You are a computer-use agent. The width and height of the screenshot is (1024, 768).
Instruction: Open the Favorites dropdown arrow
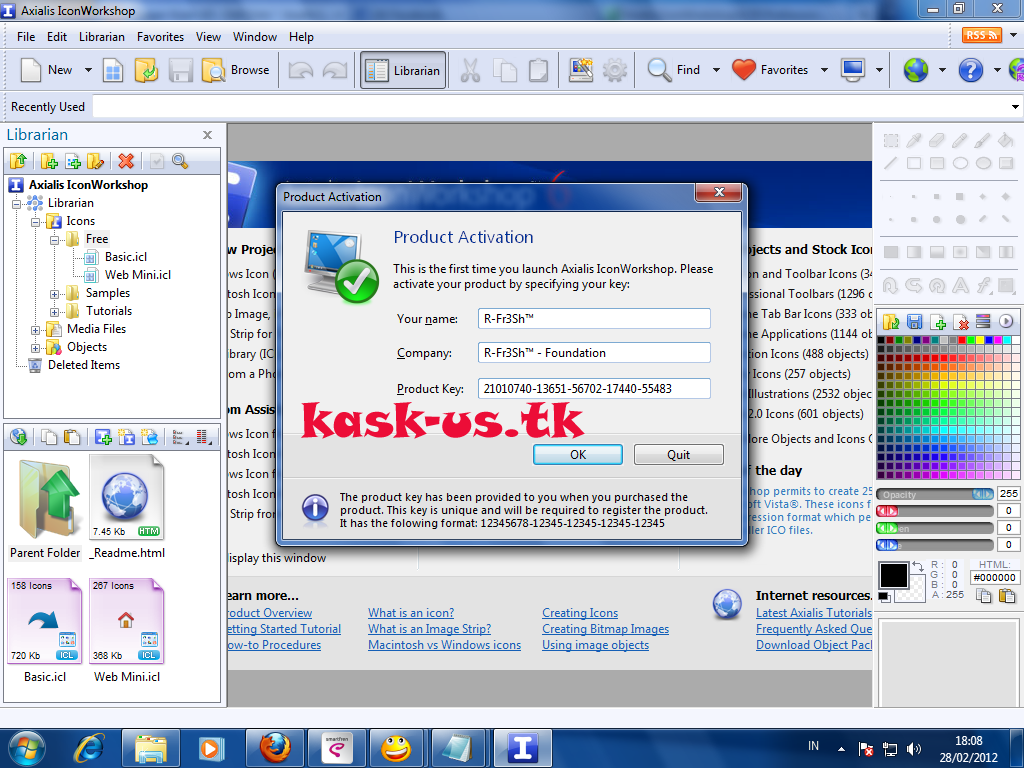point(824,70)
